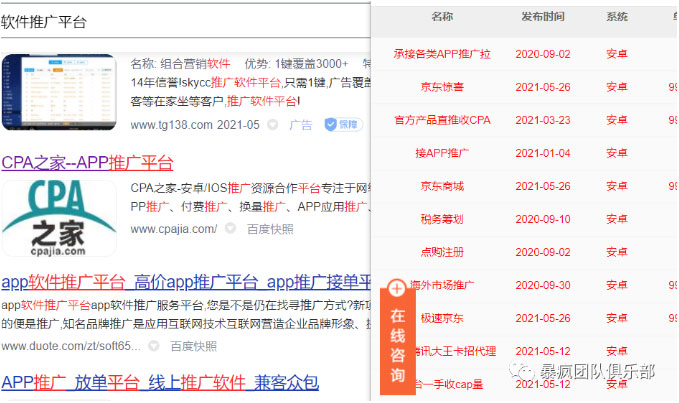The height and width of the screenshot is (403, 679).
Task: Click date 2020-09-10 in 税务筹划 row
Action: pyautogui.click(x=543, y=219)
